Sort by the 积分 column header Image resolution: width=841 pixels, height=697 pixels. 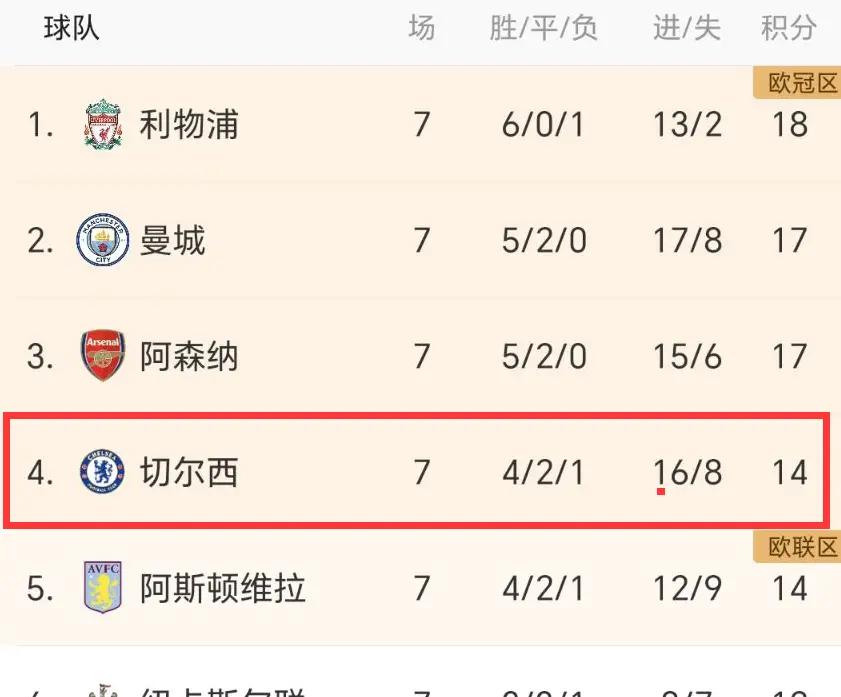788,28
